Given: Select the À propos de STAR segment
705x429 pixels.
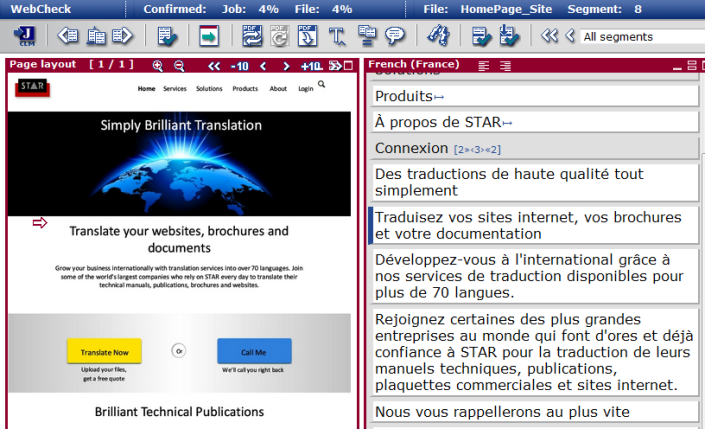Looking at the screenshot, I should pos(535,122).
